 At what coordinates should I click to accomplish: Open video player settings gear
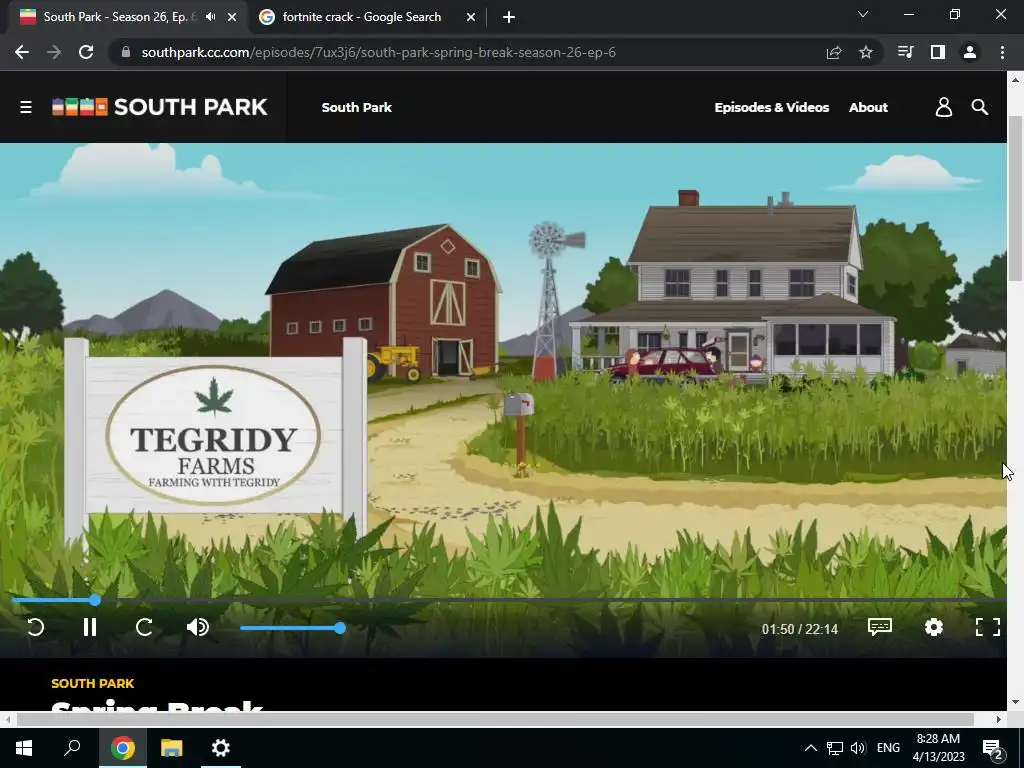coord(934,627)
